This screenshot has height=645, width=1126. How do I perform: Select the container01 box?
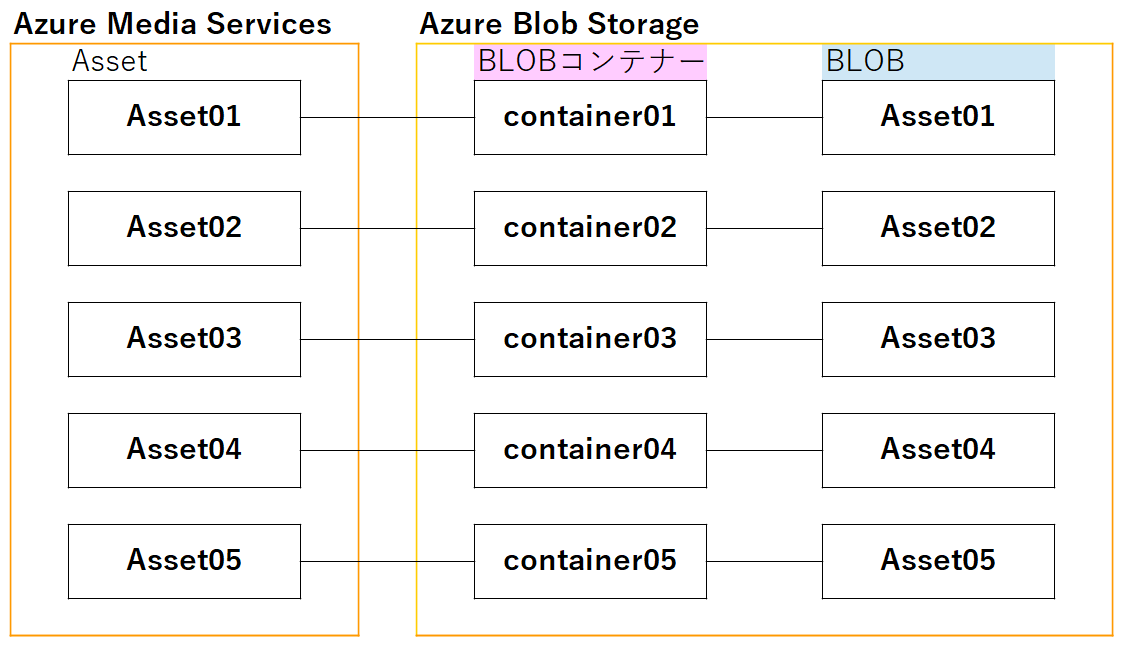tap(590, 117)
